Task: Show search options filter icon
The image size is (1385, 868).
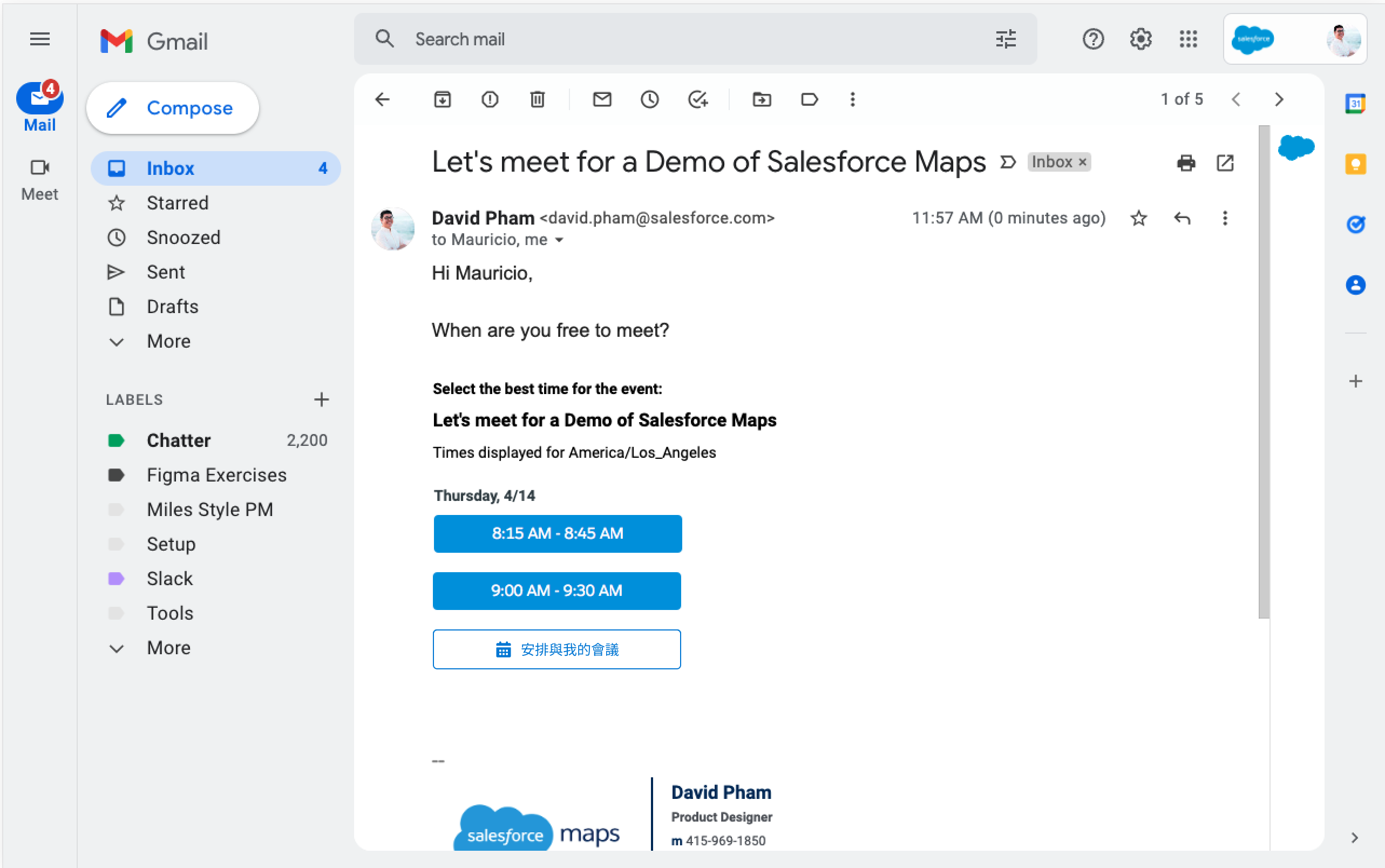Action: [1006, 39]
